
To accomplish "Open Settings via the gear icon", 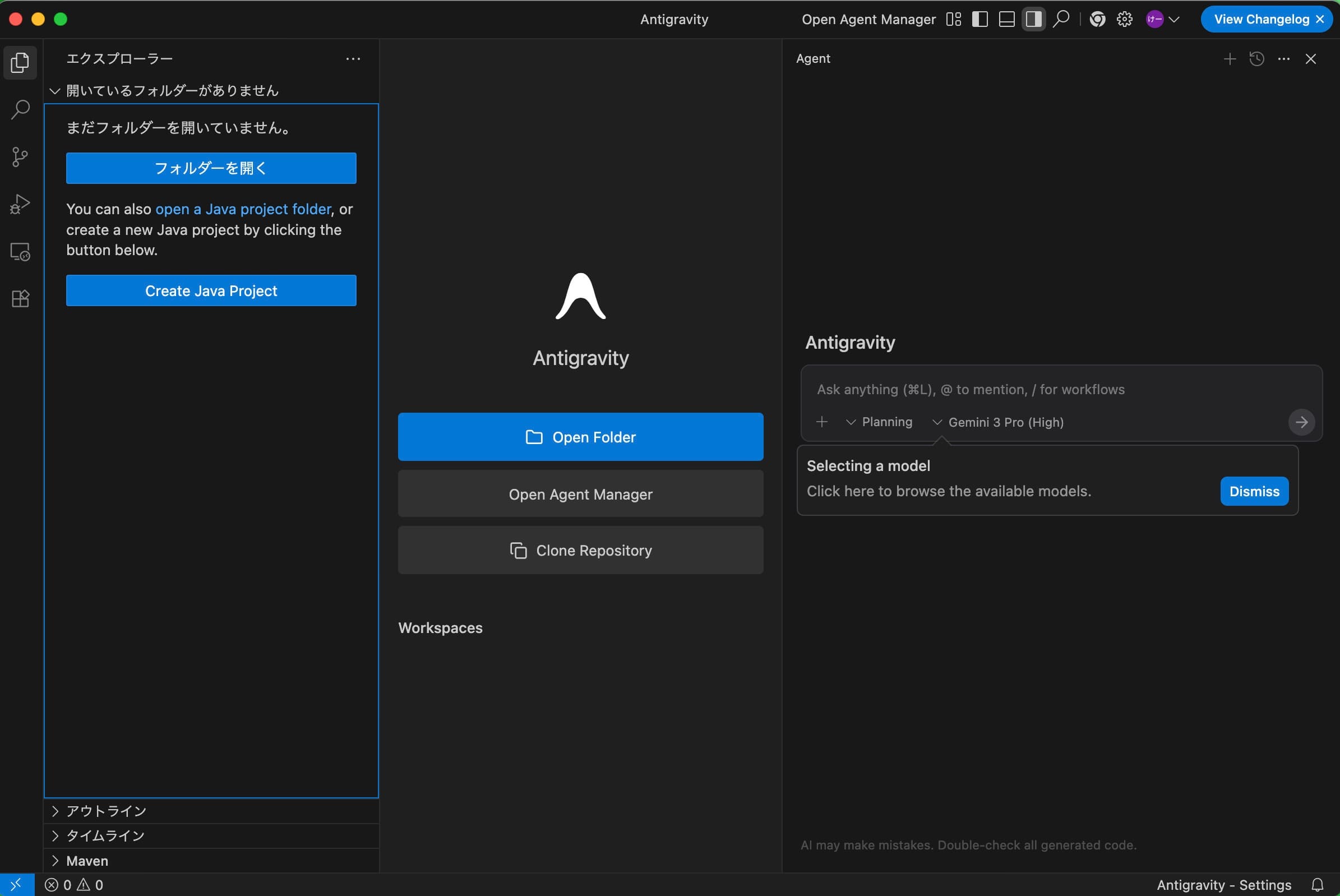I will click(1124, 19).
